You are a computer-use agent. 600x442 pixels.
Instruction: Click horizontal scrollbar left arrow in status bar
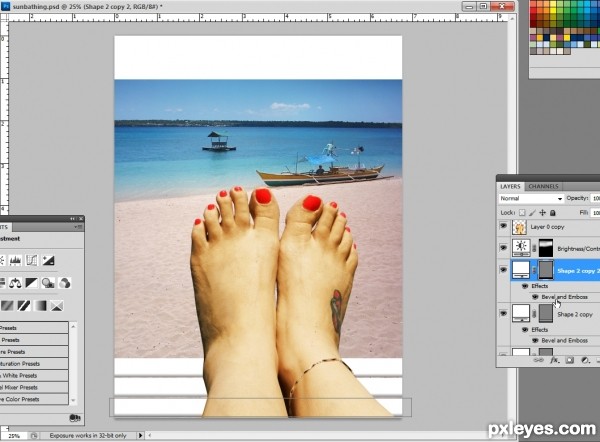coord(150,435)
